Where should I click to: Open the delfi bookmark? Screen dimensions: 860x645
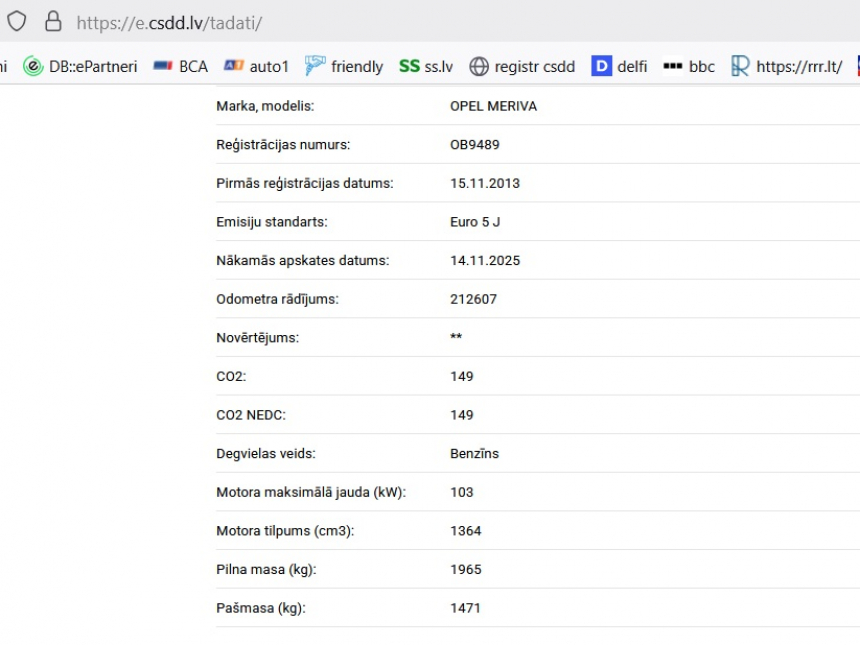[619, 66]
